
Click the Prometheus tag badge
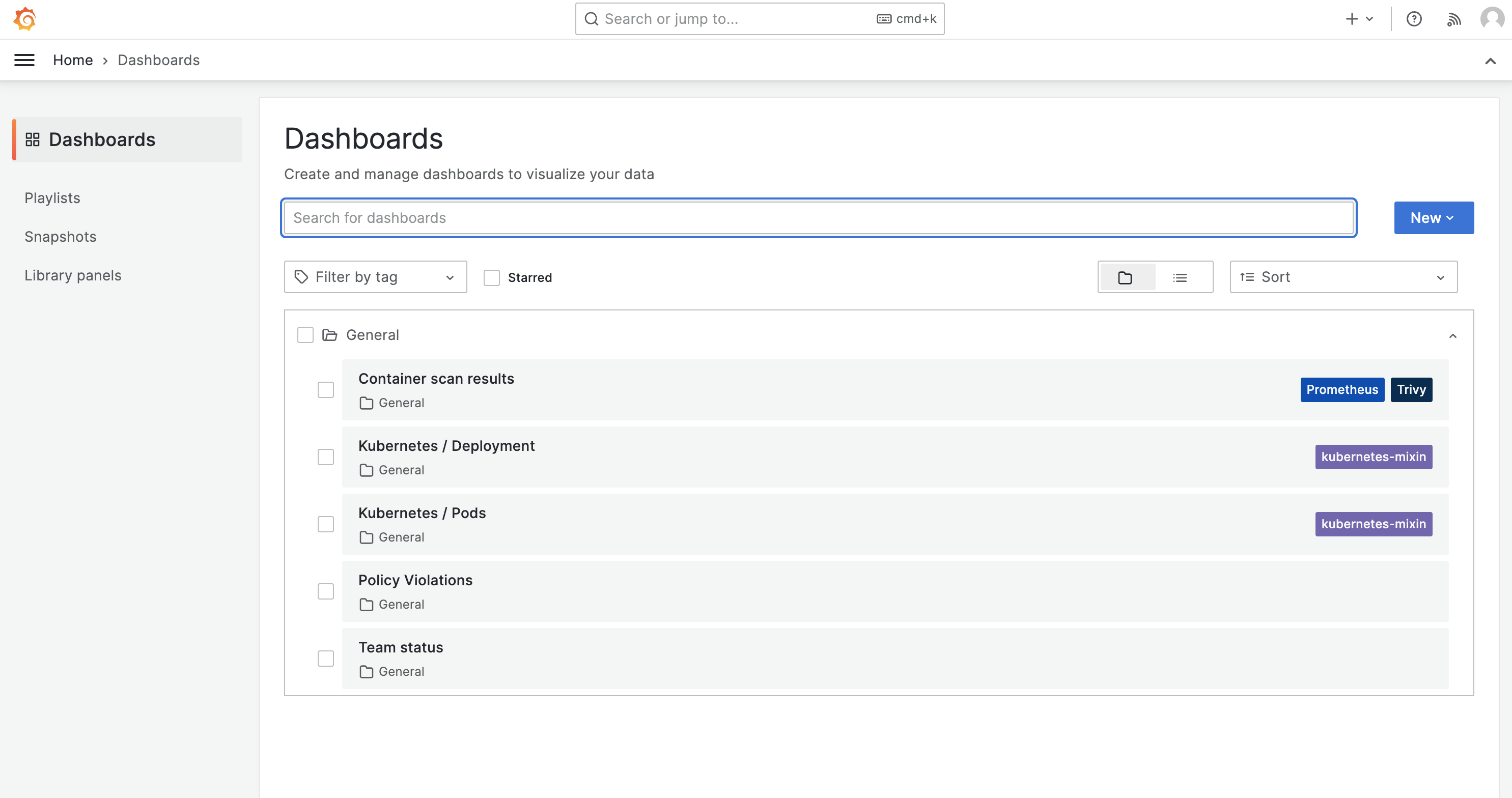tap(1342, 390)
